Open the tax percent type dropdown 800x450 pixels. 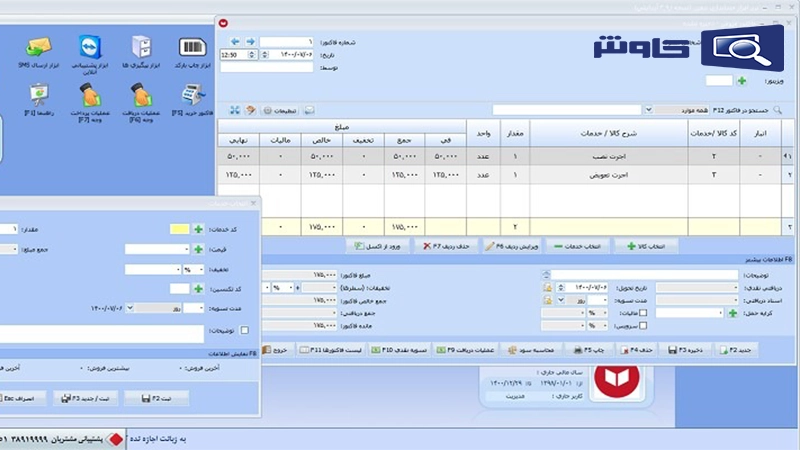tap(597, 313)
